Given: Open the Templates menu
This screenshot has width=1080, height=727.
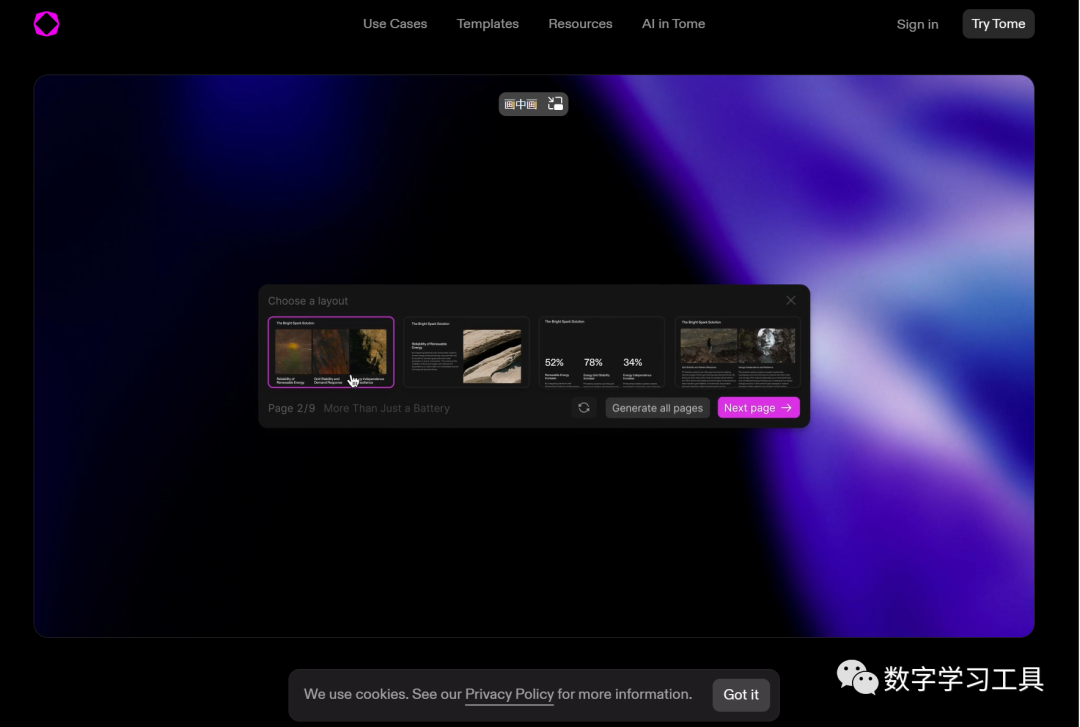Looking at the screenshot, I should (x=488, y=24).
